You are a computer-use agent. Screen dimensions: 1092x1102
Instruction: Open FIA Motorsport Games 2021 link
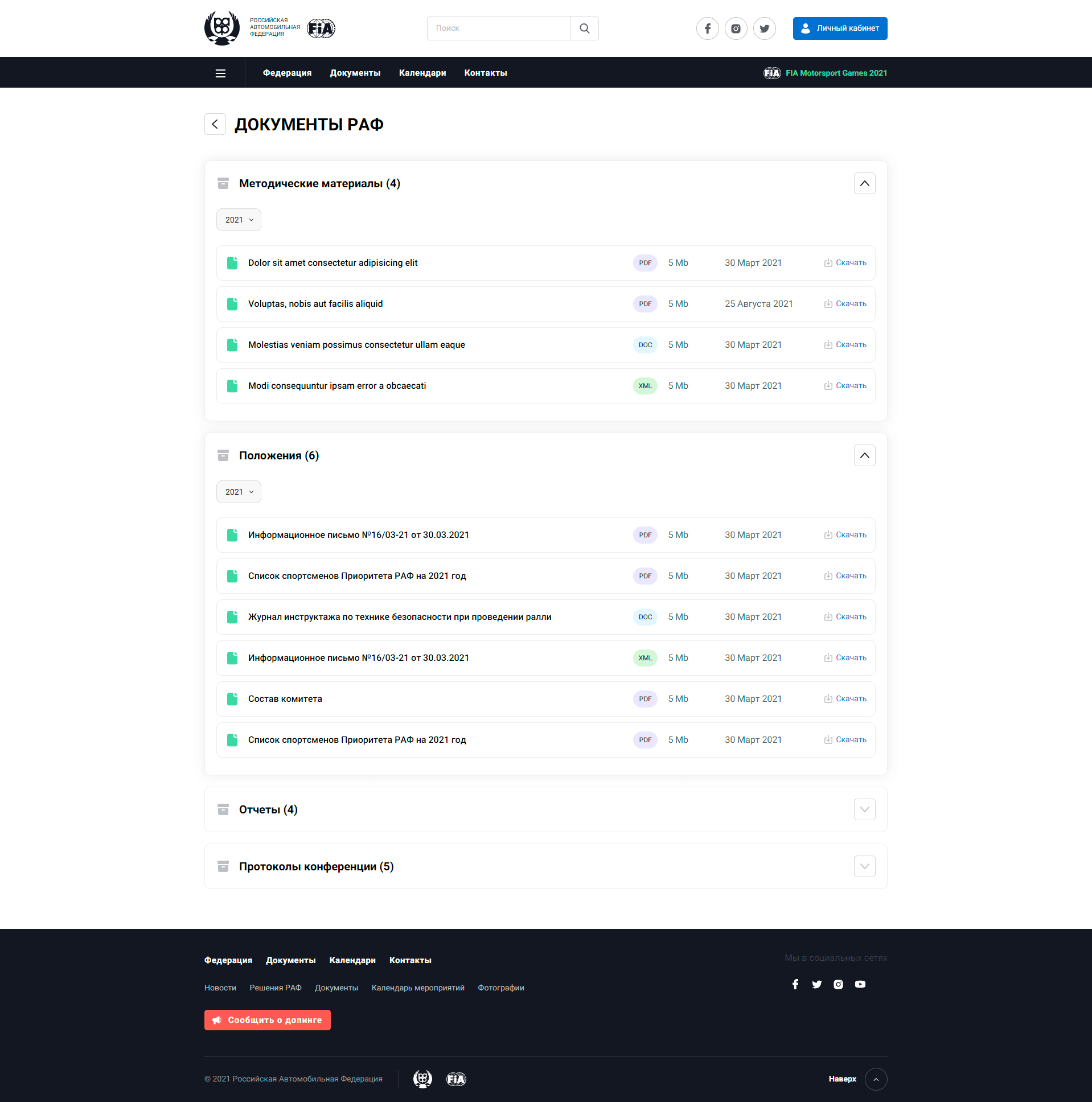(x=825, y=73)
